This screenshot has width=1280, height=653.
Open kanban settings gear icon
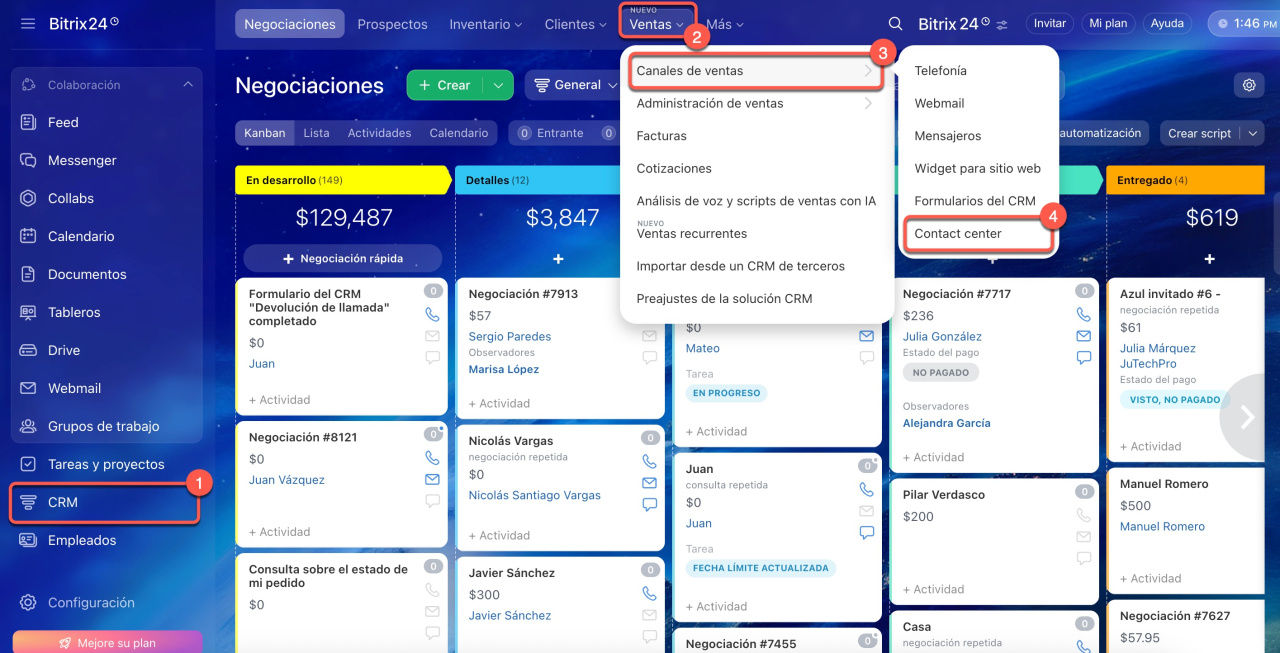coord(1248,85)
